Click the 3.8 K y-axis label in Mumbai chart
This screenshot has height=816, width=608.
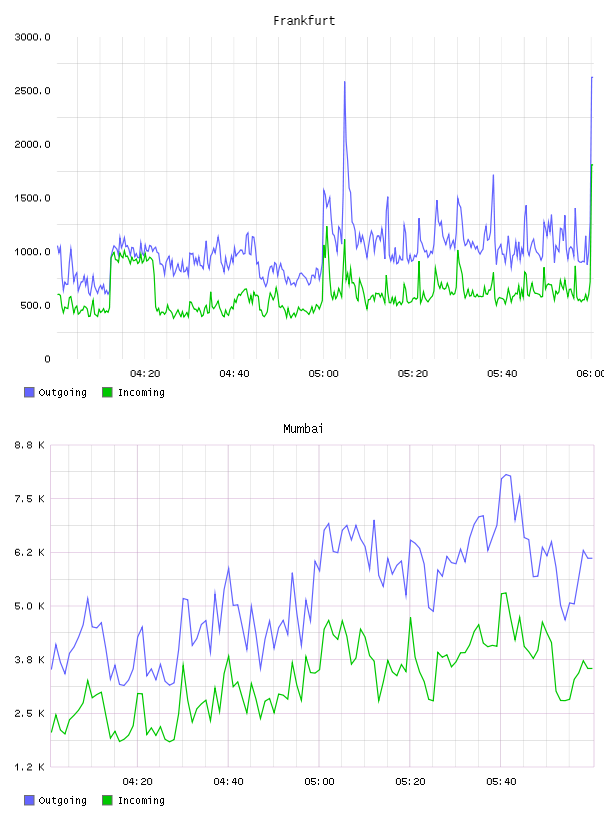(29, 660)
